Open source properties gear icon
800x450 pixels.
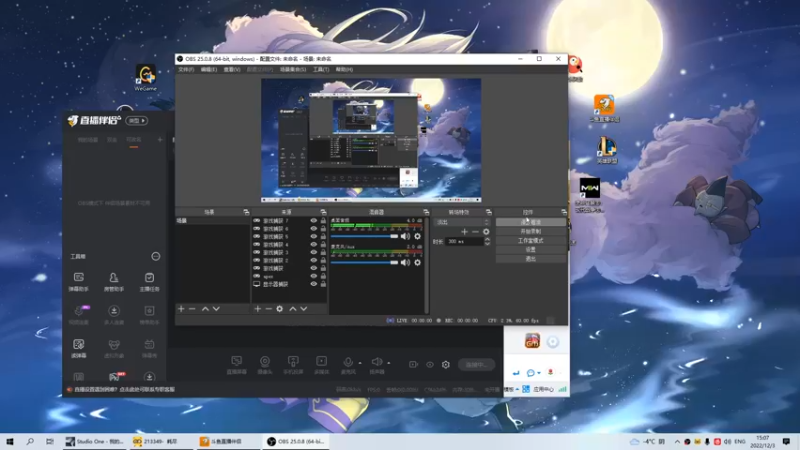coord(280,309)
